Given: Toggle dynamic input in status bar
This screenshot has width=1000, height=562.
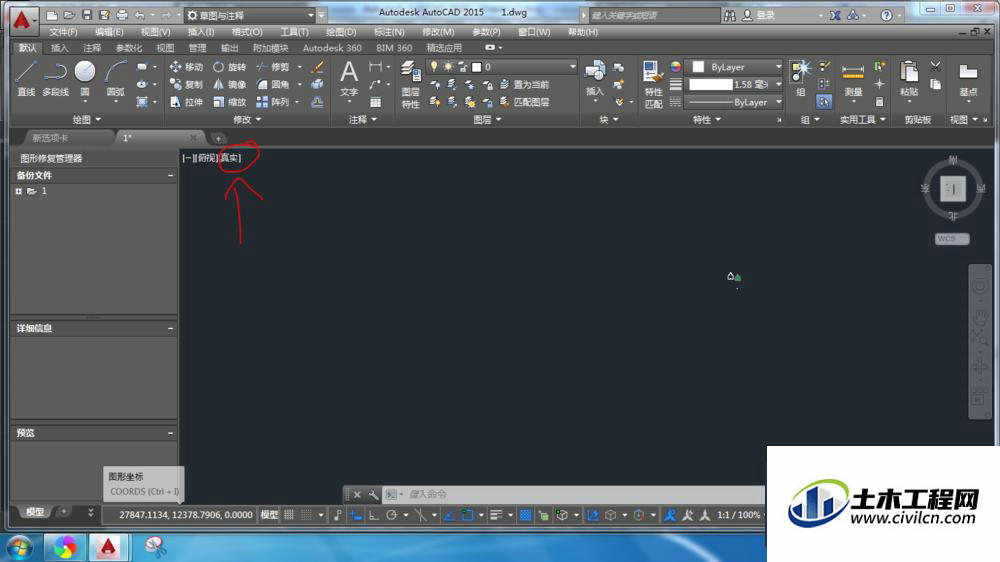Looking at the screenshot, I should click(x=356, y=515).
